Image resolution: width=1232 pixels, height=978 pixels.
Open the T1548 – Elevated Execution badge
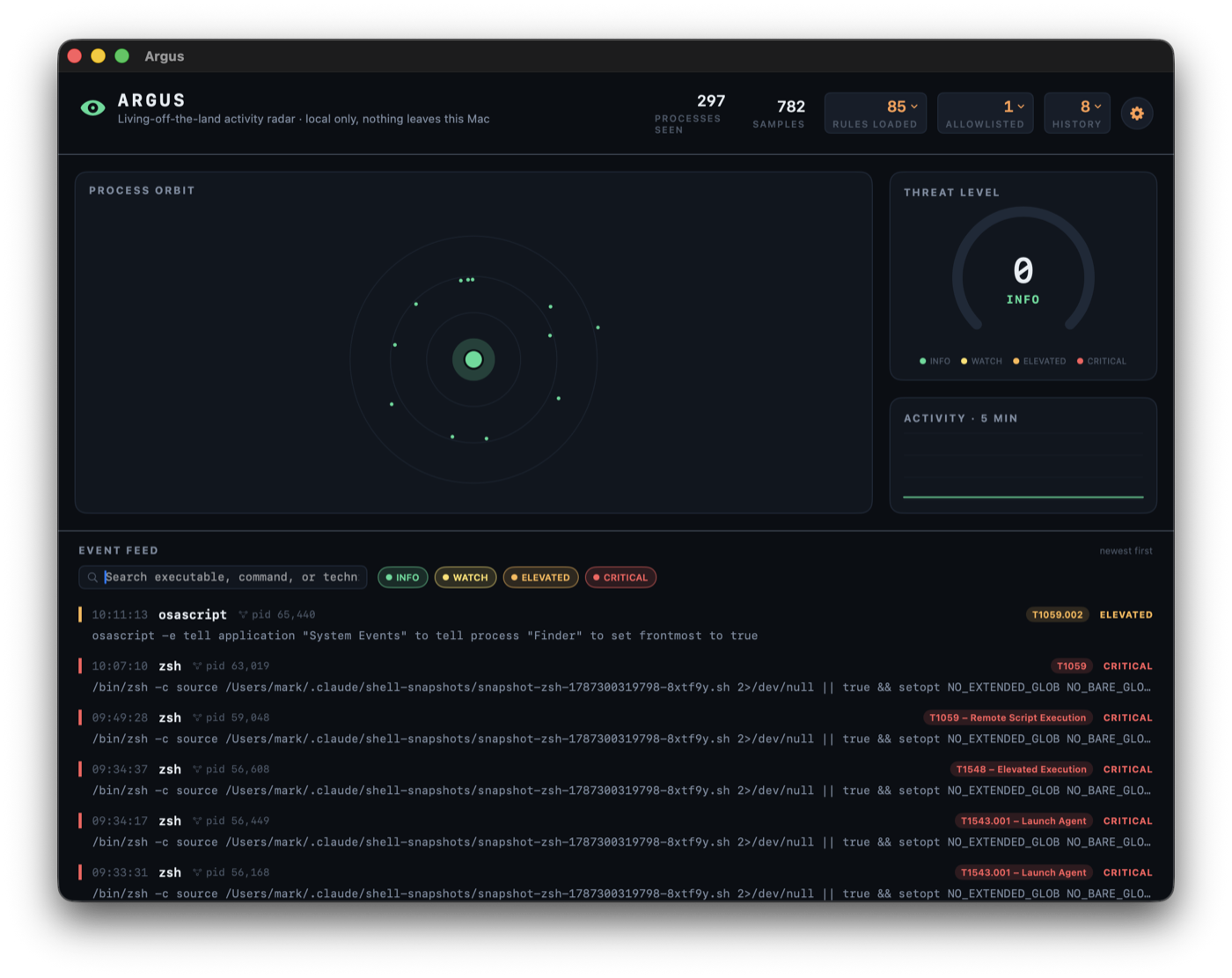point(1022,769)
